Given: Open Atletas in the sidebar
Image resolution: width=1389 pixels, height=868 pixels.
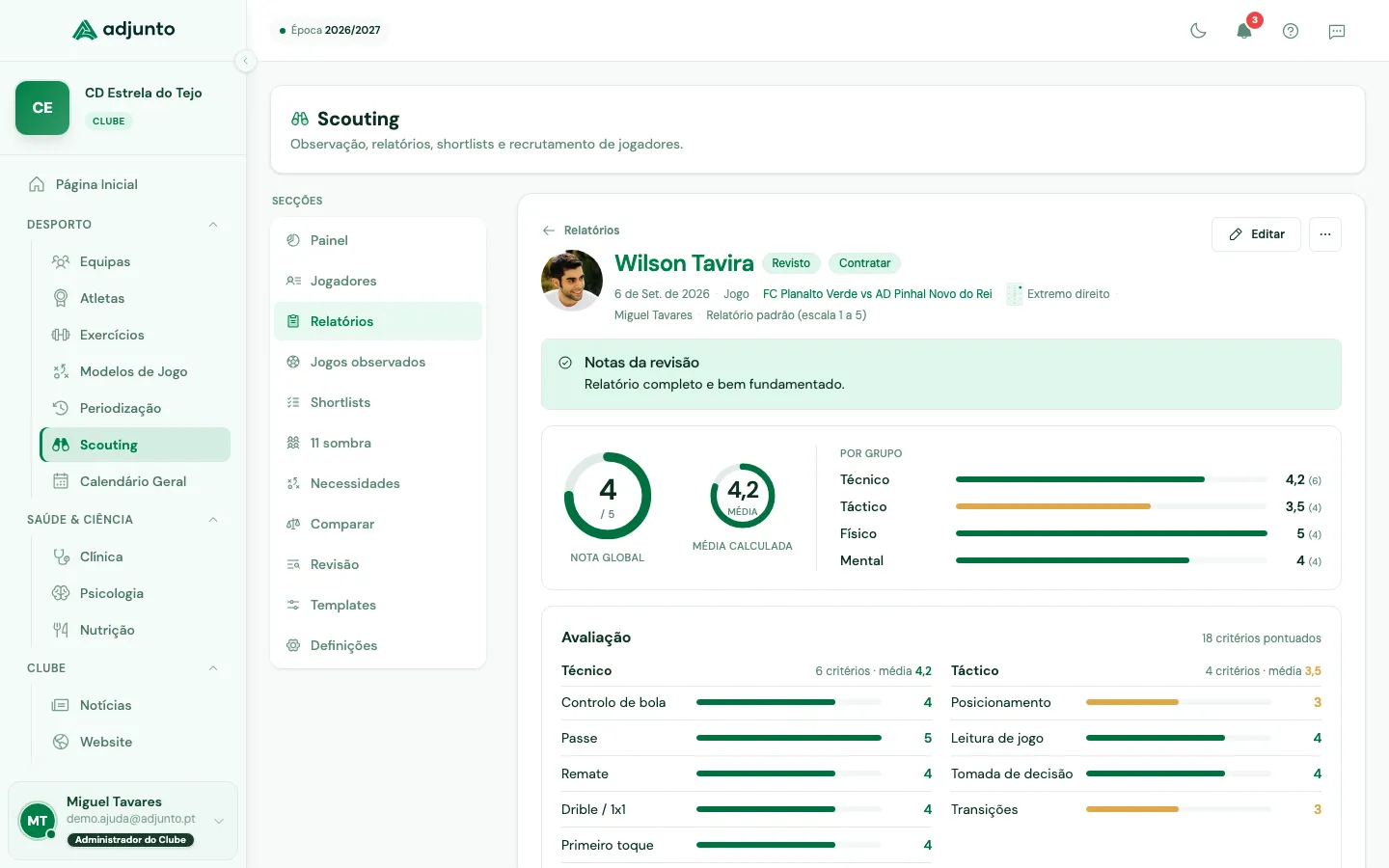Looking at the screenshot, I should (135, 298).
